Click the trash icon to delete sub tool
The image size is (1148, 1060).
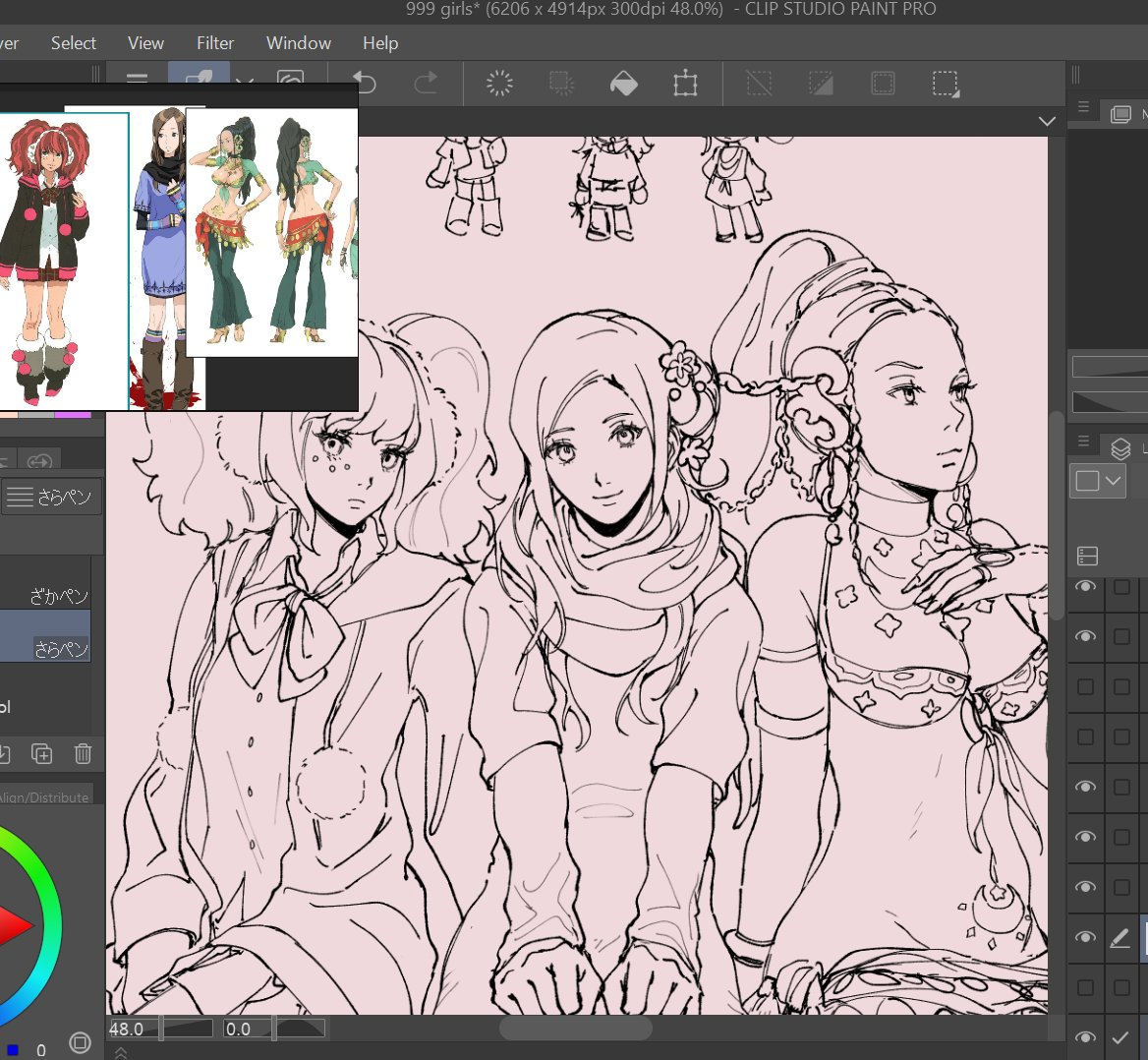(x=83, y=754)
